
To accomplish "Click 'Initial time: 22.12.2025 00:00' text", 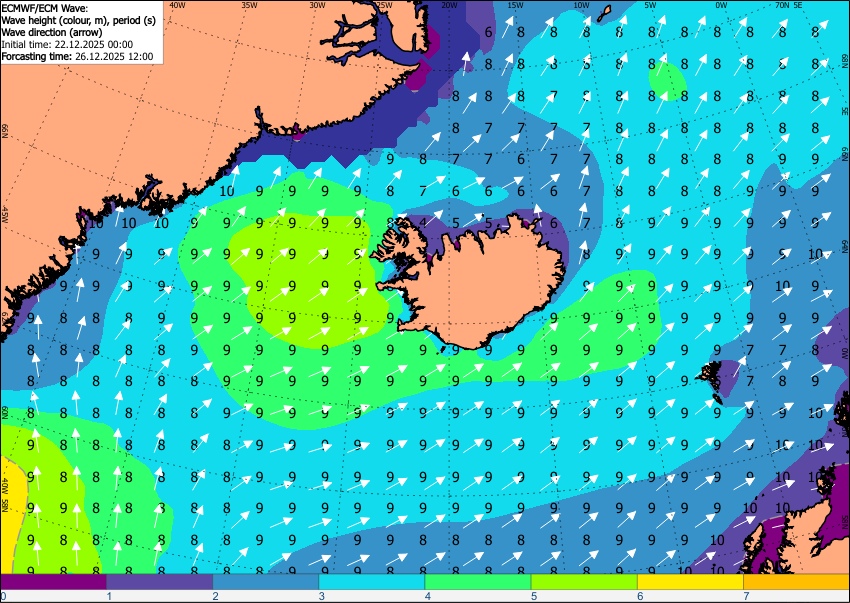I will [x=67, y=44].
